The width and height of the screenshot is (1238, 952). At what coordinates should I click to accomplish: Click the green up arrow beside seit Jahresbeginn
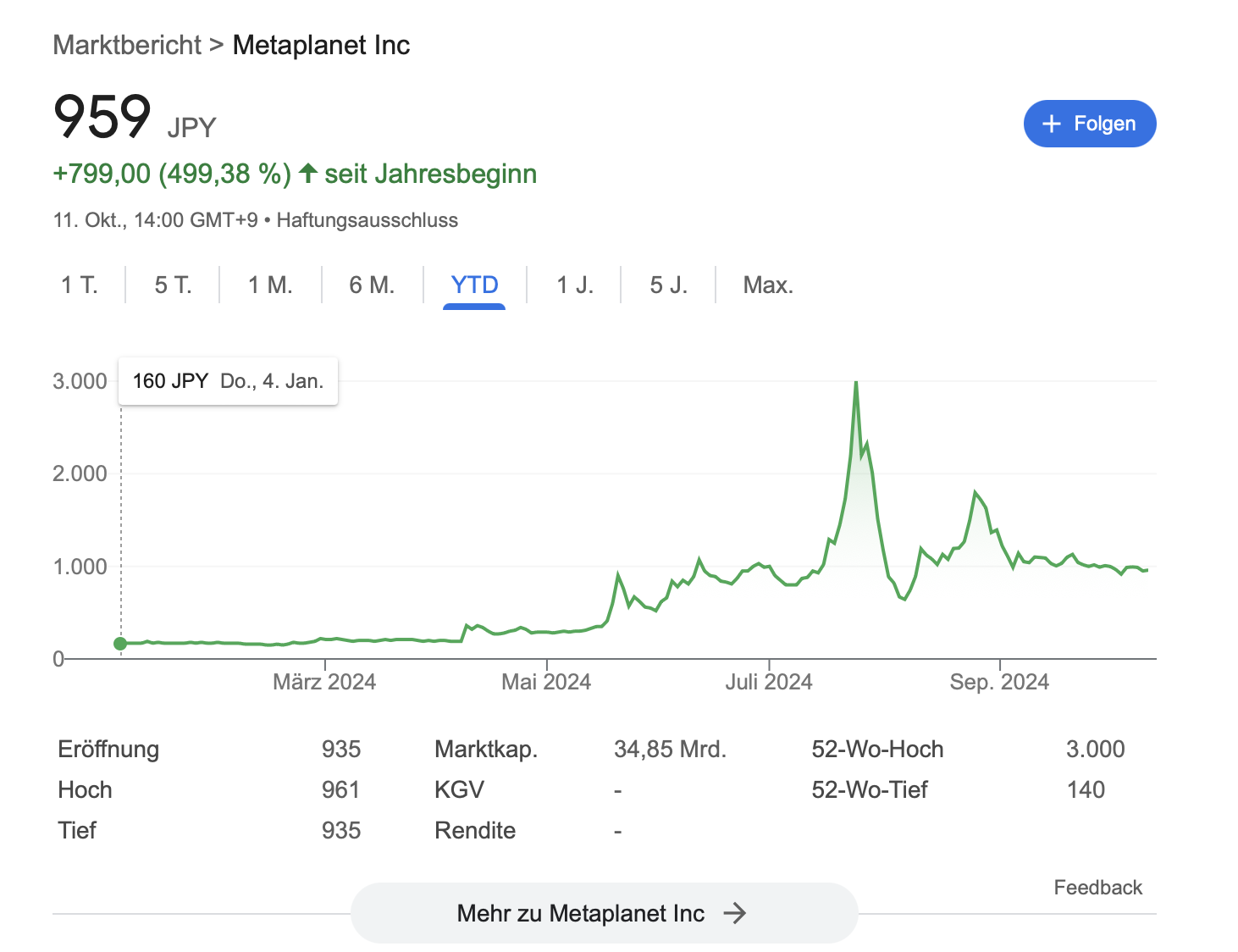308,173
